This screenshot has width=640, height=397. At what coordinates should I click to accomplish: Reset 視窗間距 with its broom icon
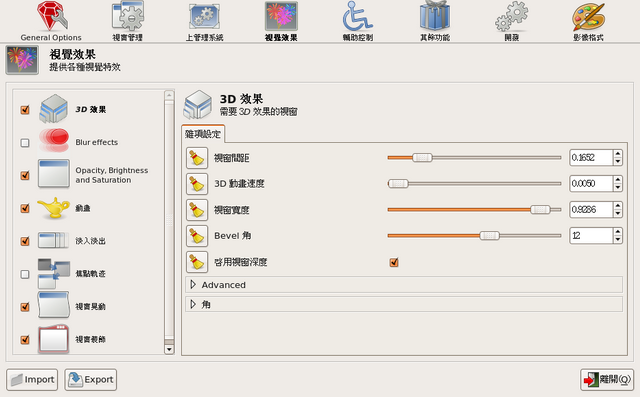click(x=197, y=158)
